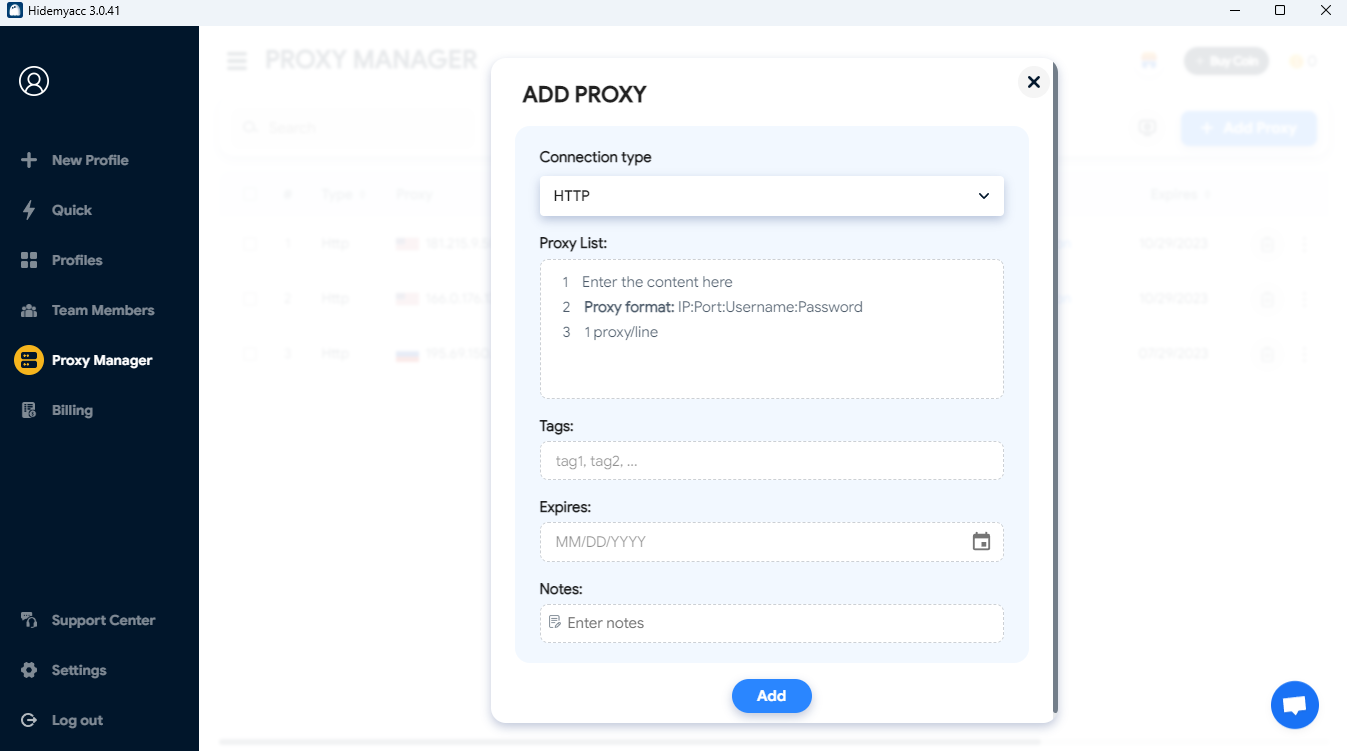Open the Billing section
The height and width of the screenshot is (751, 1347).
click(x=72, y=410)
